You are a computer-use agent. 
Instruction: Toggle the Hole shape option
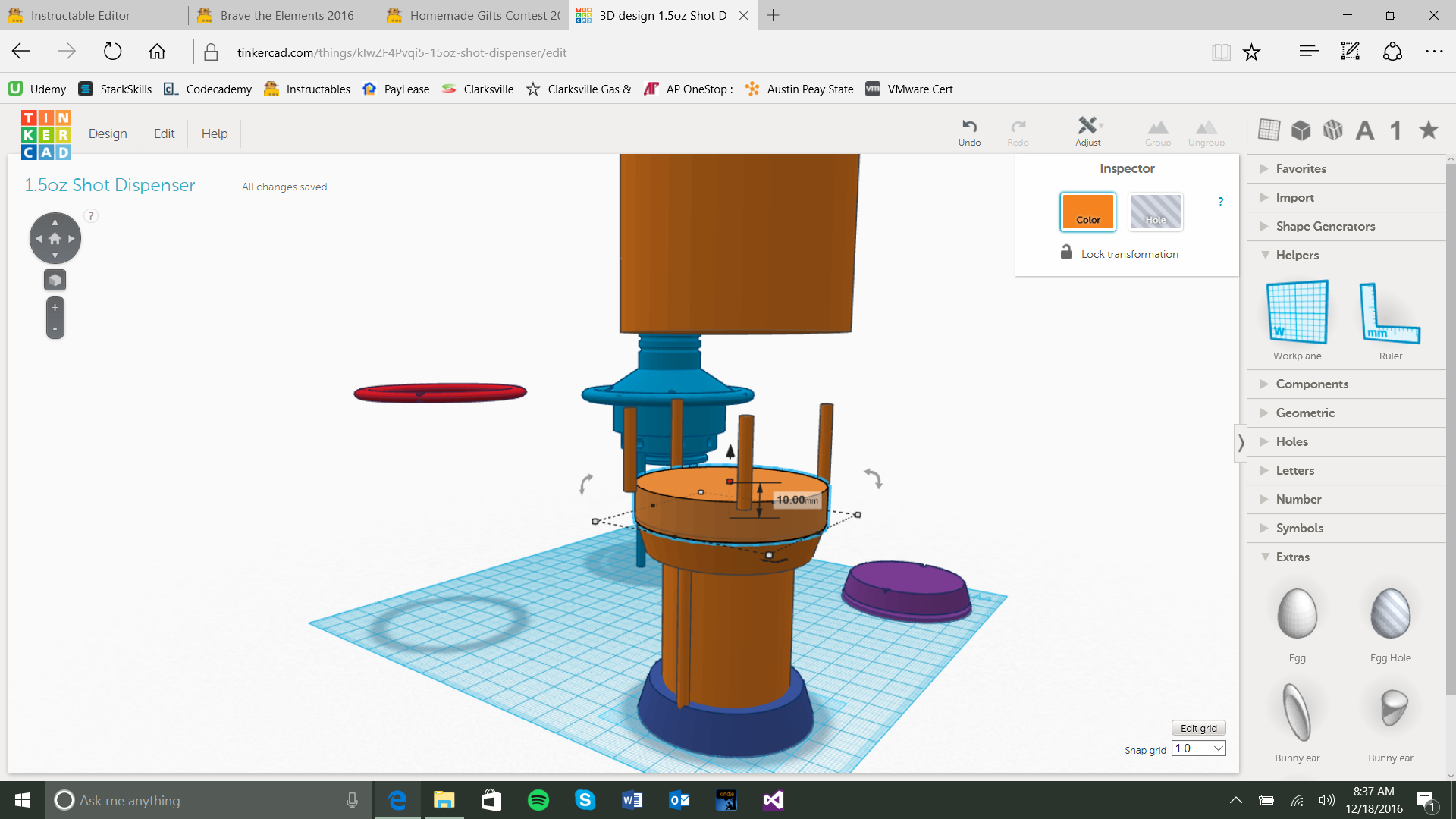point(1155,212)
